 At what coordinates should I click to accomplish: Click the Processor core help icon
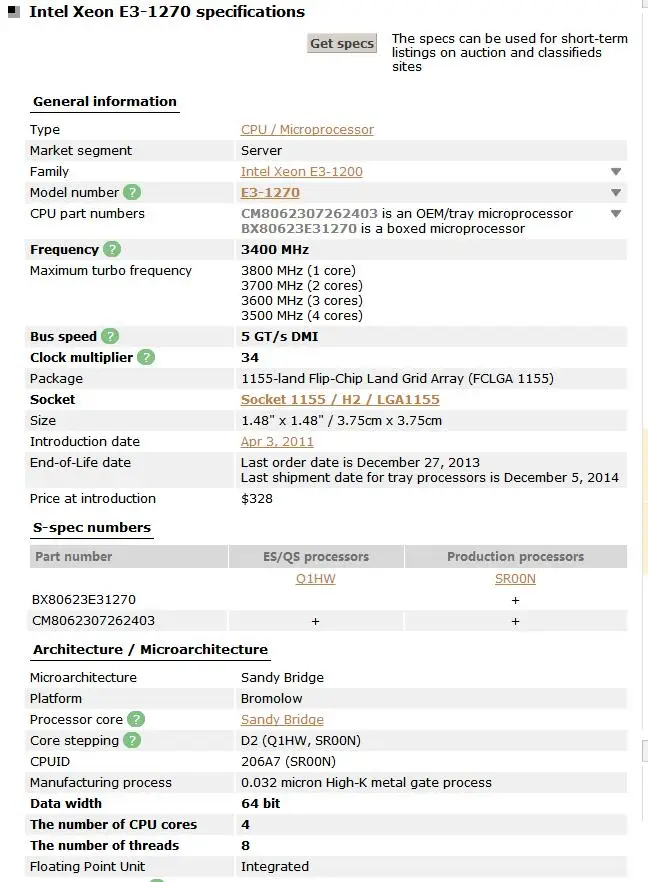136,720
